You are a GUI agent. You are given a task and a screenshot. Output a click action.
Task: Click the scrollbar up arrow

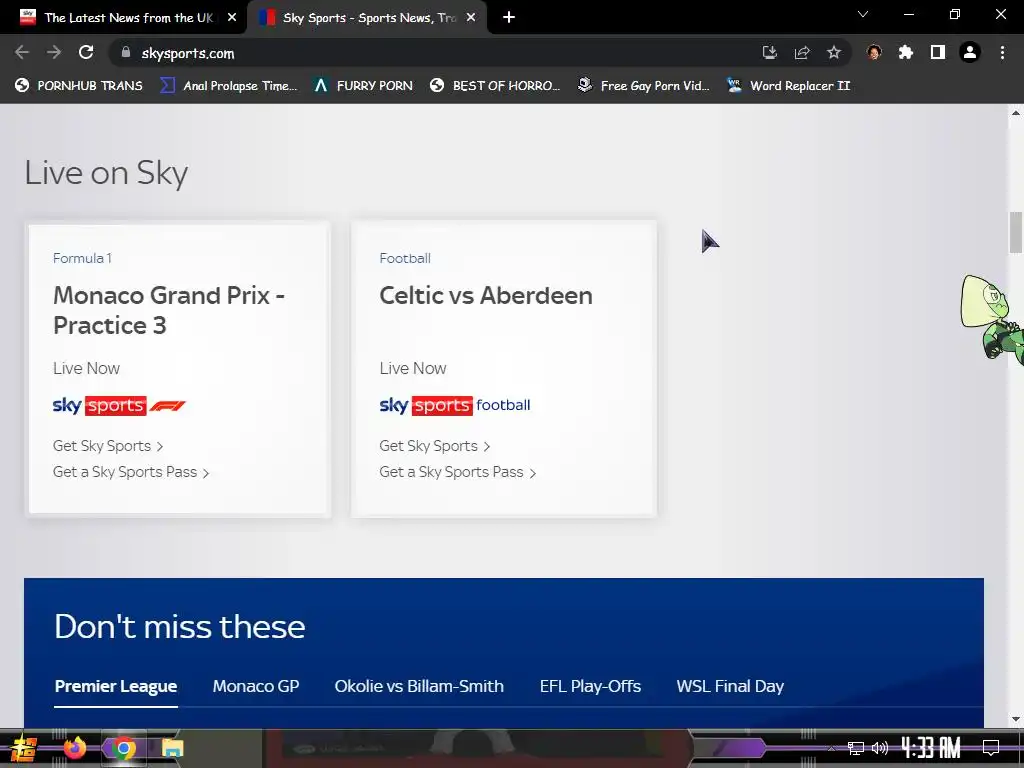click(1016, 113)
